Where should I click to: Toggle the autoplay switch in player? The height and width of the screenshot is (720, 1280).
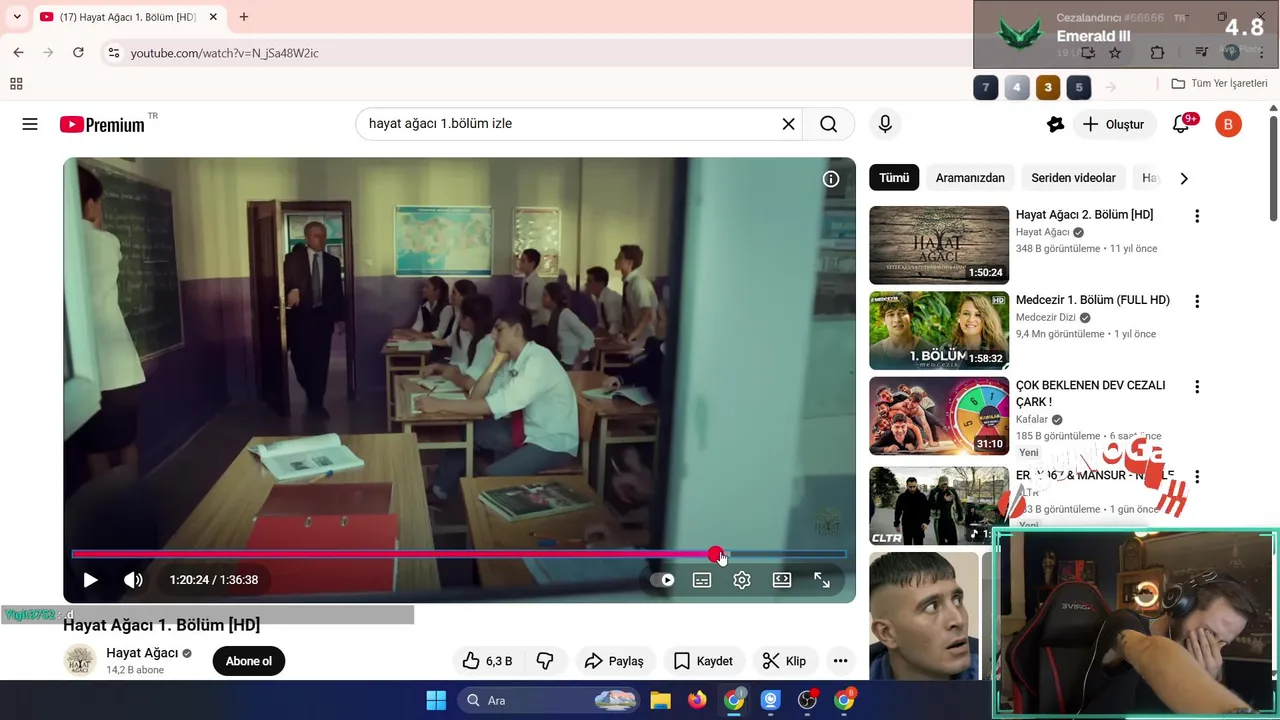pos(662,580)
